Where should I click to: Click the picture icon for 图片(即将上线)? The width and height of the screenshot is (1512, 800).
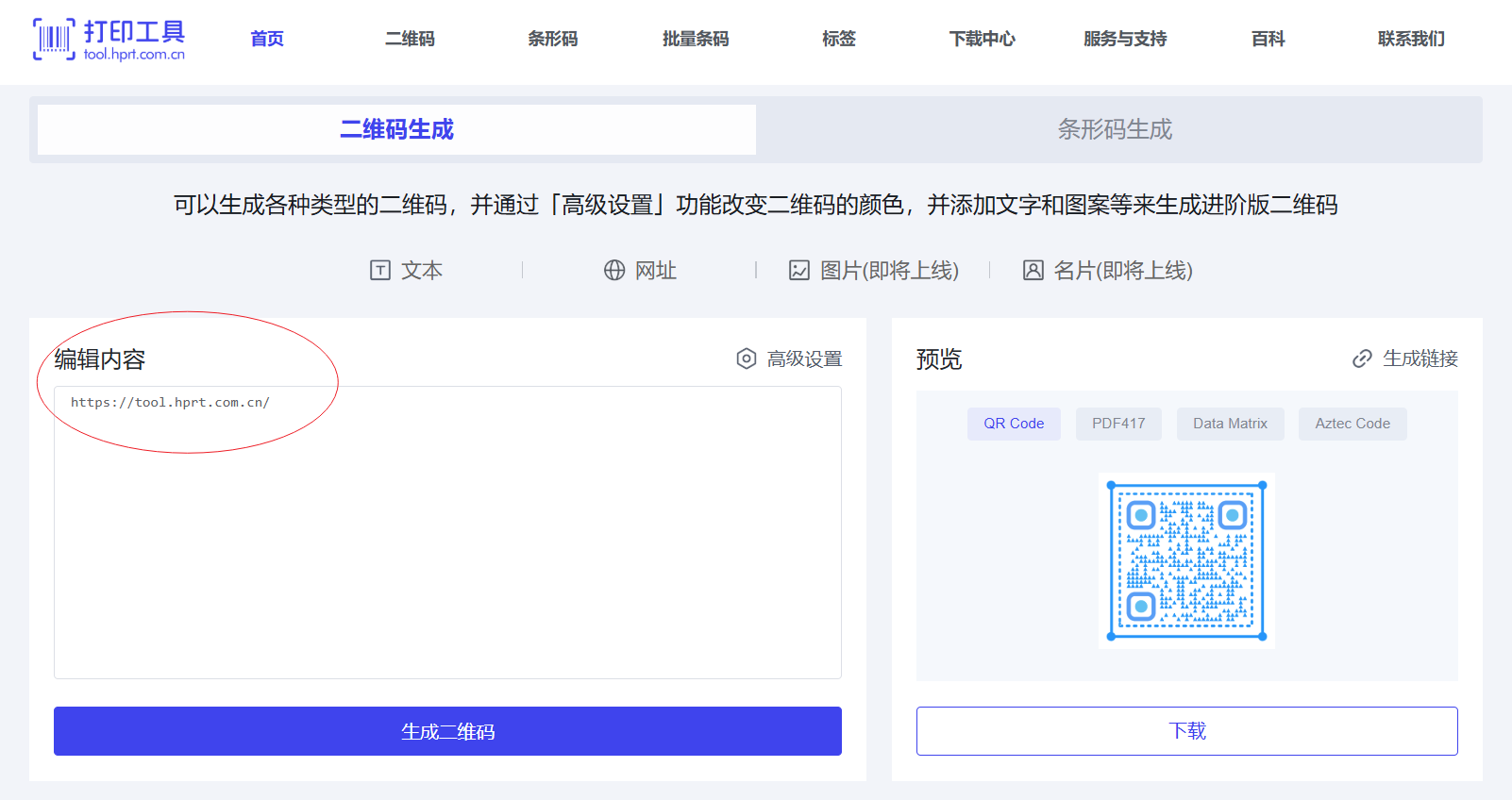click(x=799, y=271)
